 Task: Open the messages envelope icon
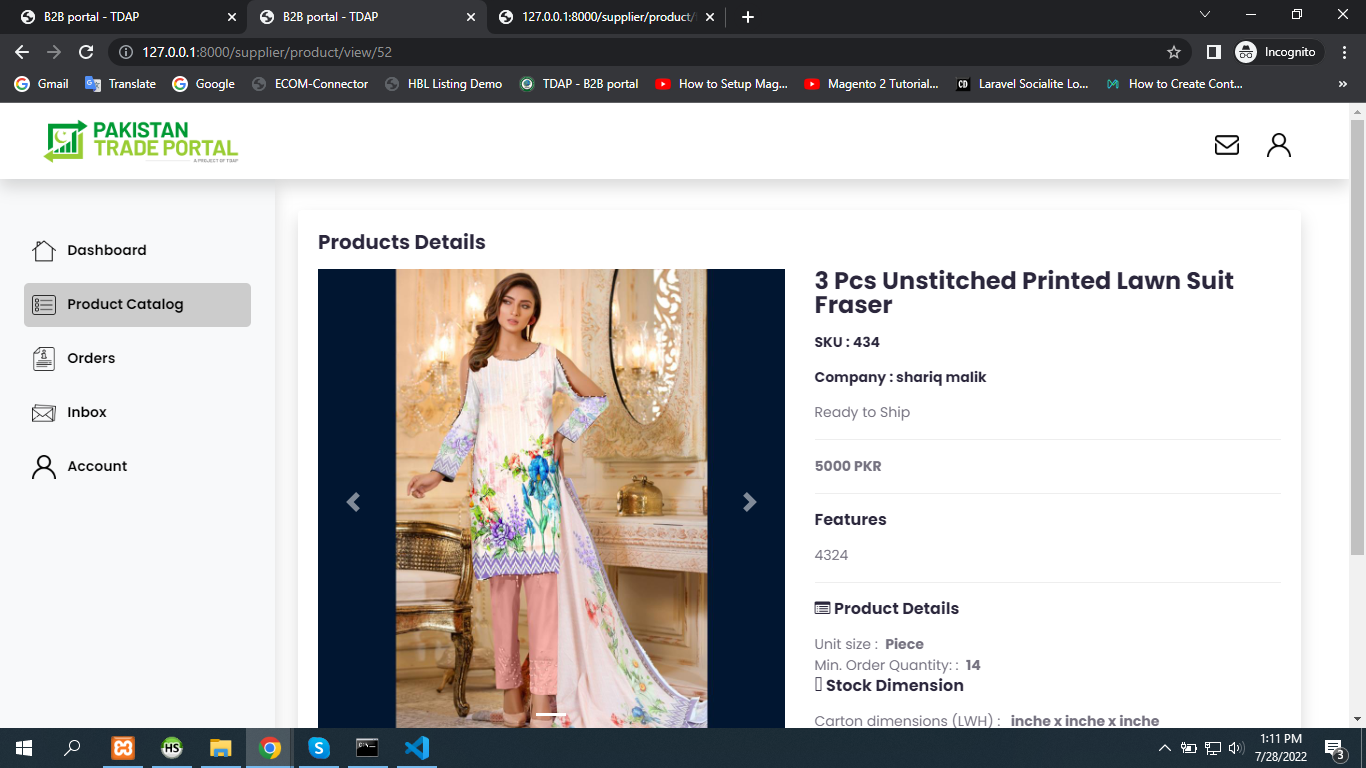[x=1226, y=144]
